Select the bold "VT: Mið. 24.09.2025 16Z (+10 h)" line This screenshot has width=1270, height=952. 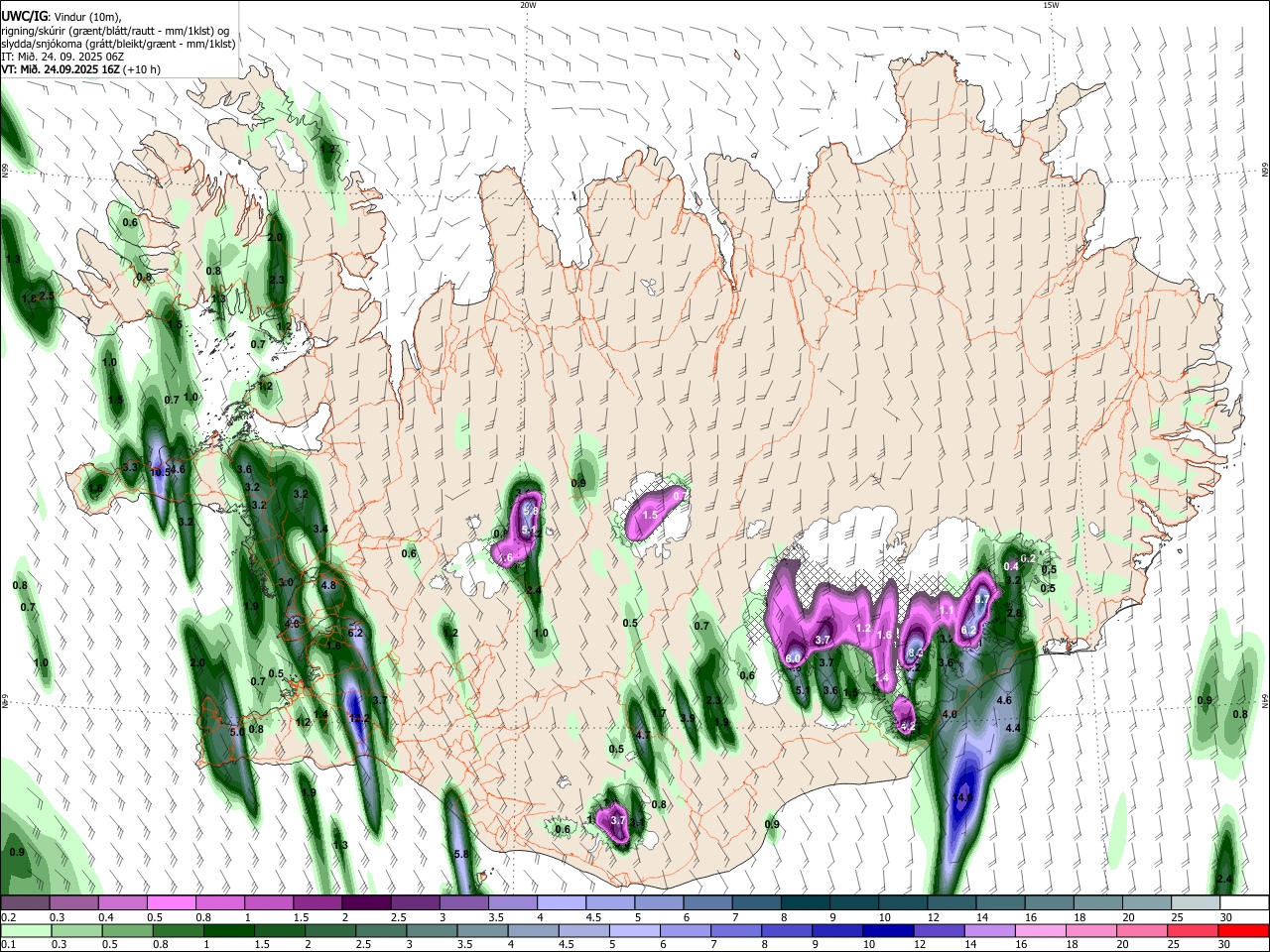tap(81, 69)
